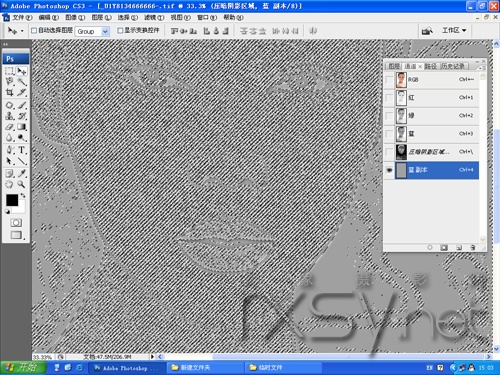
Task: Toggle Quick Mask mode button
Action: click(x=16, y=223)
